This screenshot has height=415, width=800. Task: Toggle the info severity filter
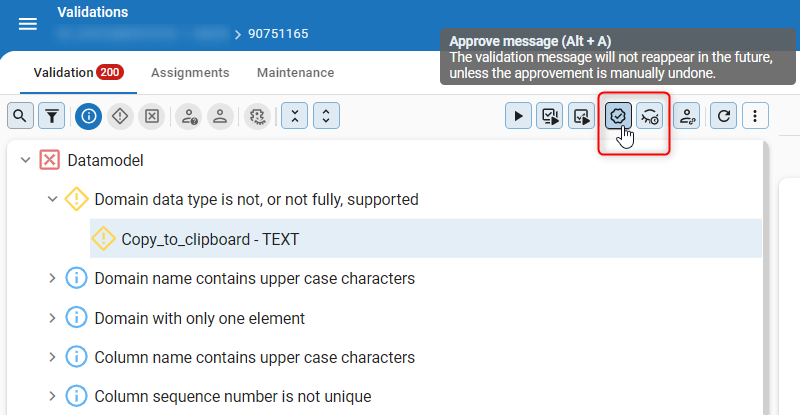point(88,116)
